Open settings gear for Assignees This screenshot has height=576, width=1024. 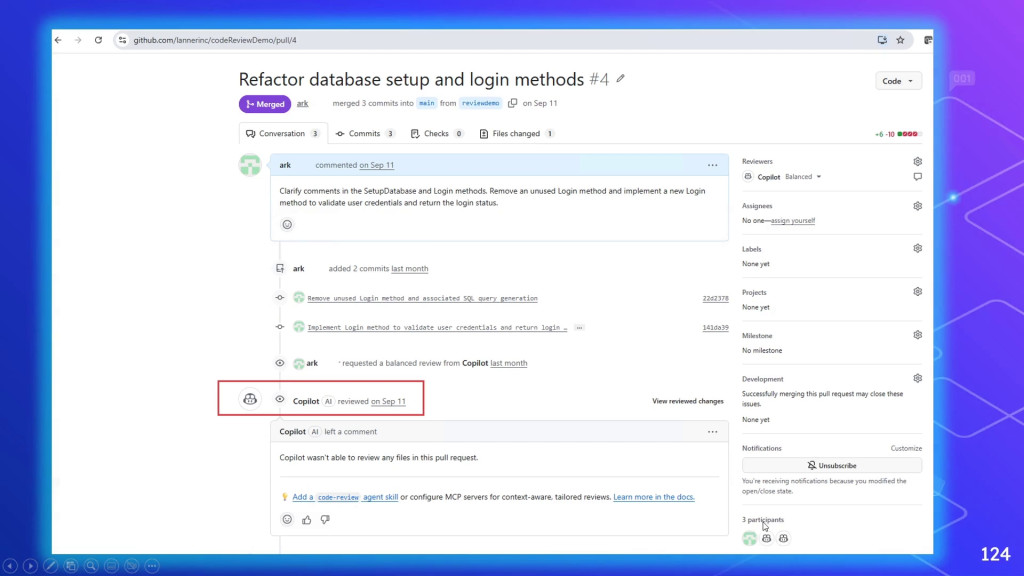point(918,206)
